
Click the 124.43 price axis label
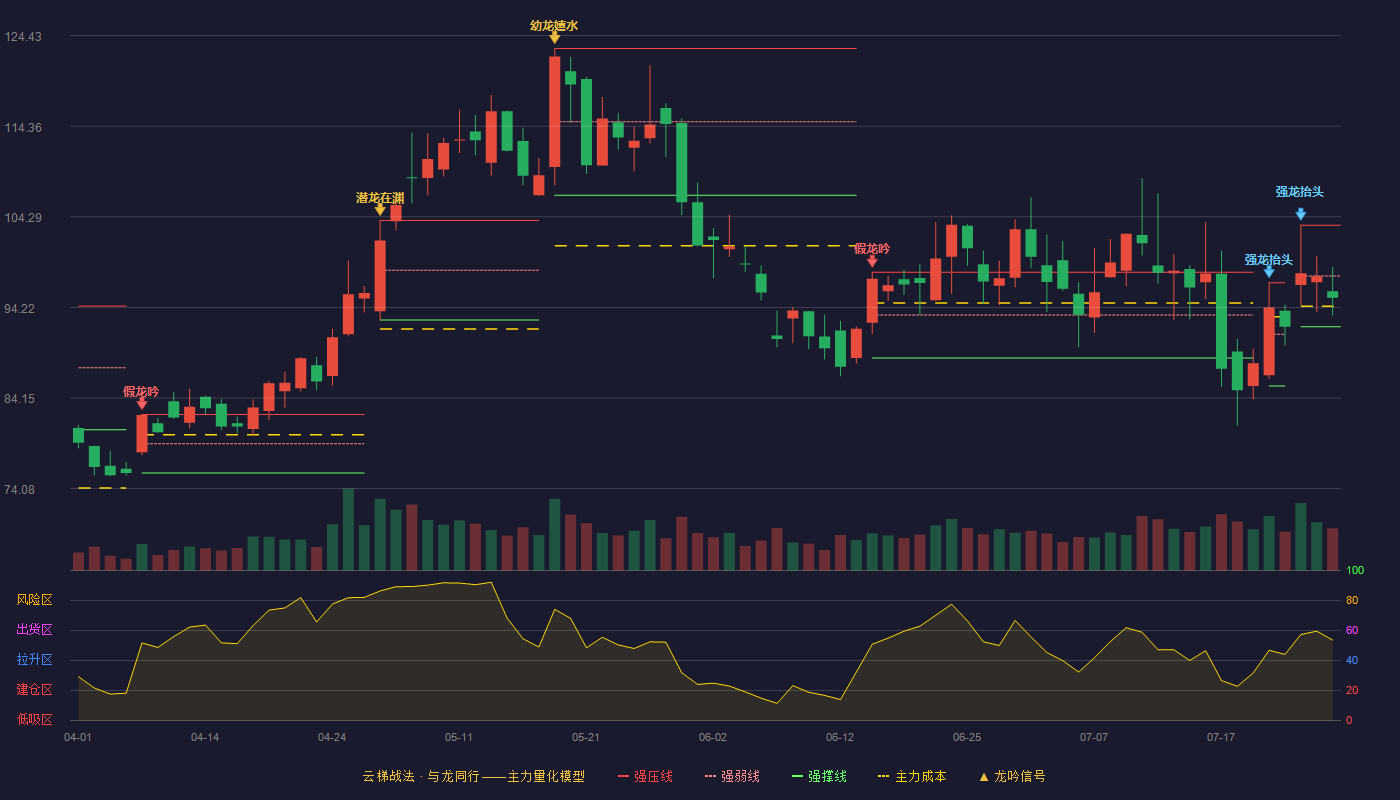pos(23,37)
